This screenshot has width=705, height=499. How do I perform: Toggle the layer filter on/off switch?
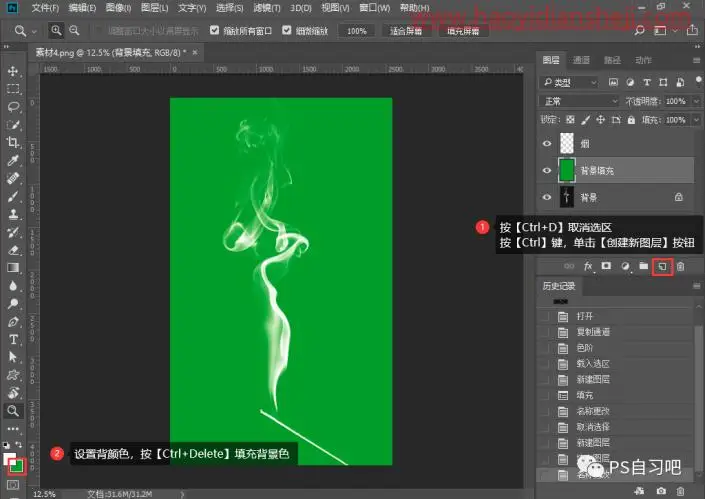pyautogui.click(x=698, y=80)
